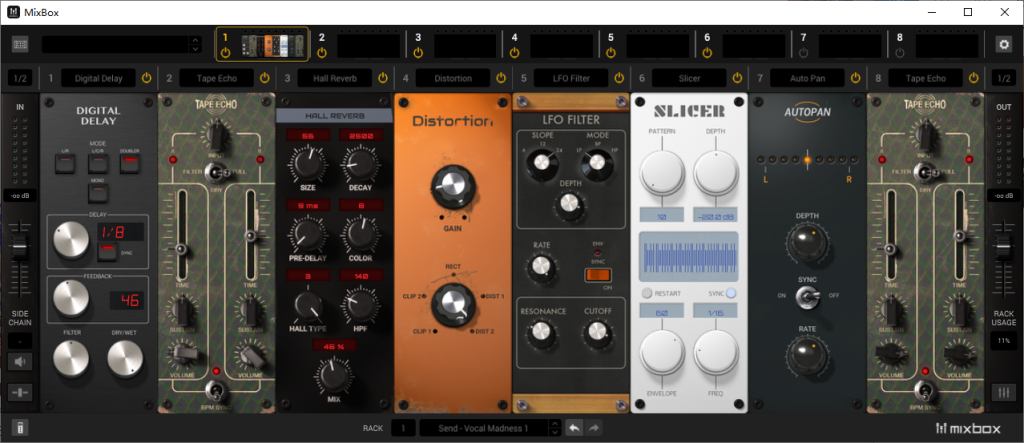This screenshot has height=443, width=1024.
Task: Click the left 1/2 page button
Action: [20, 78]
